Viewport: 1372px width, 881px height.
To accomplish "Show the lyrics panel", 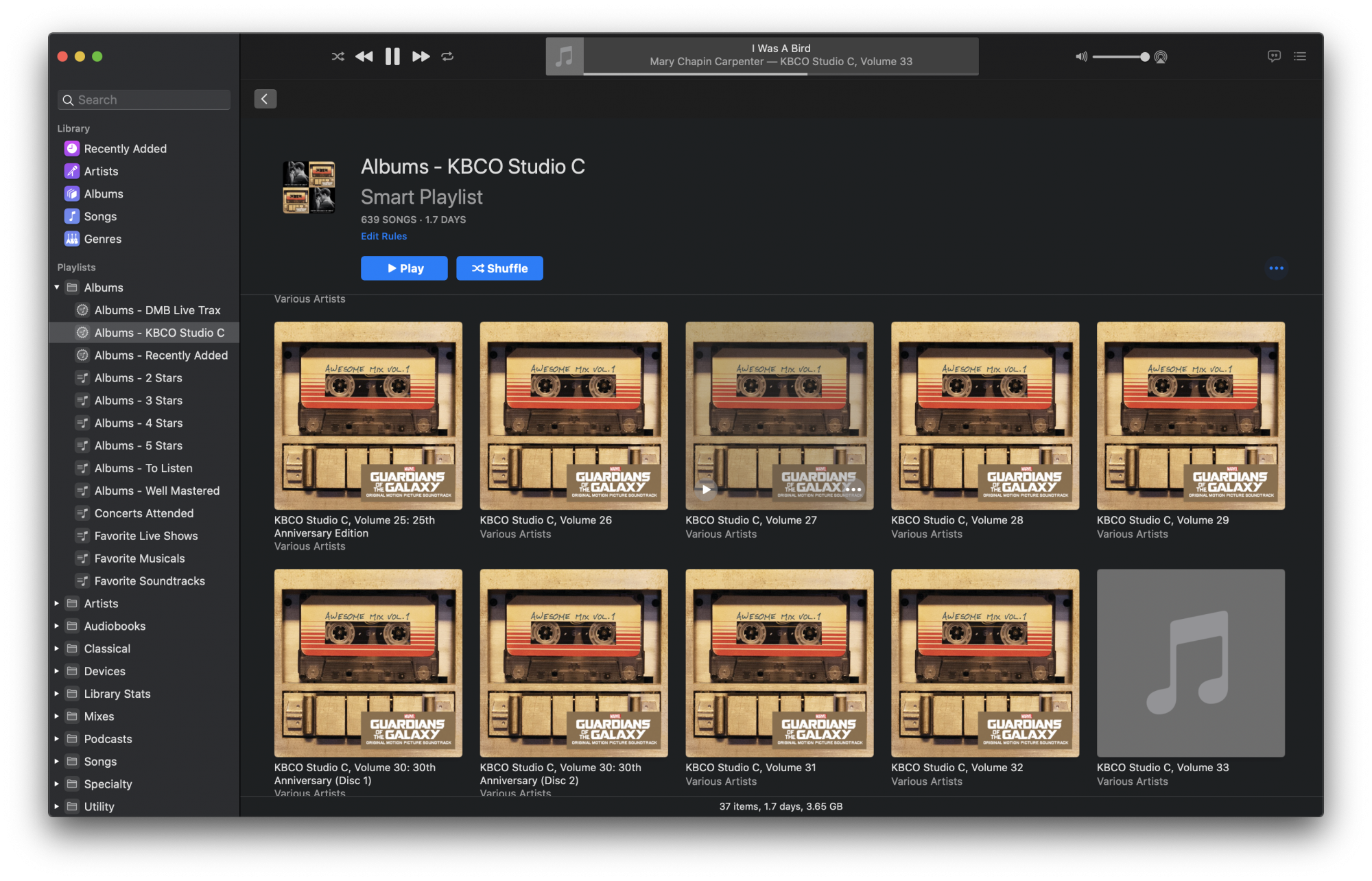I will click(1274, 56).
